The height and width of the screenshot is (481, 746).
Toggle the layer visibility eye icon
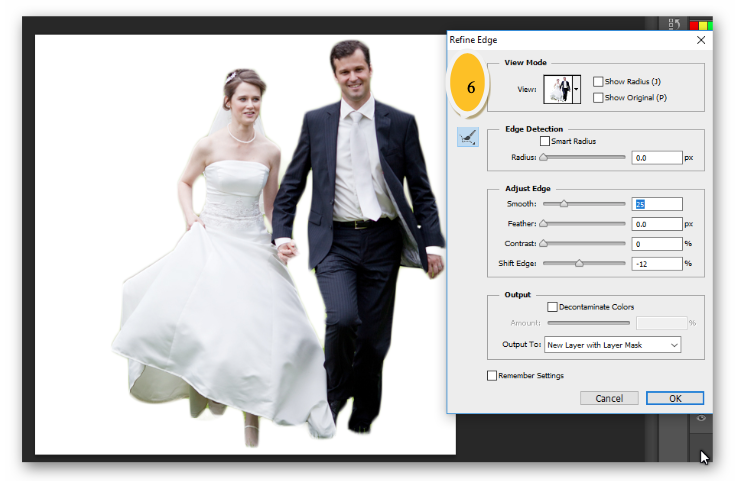pyautogui.click(x=701, y=418)
